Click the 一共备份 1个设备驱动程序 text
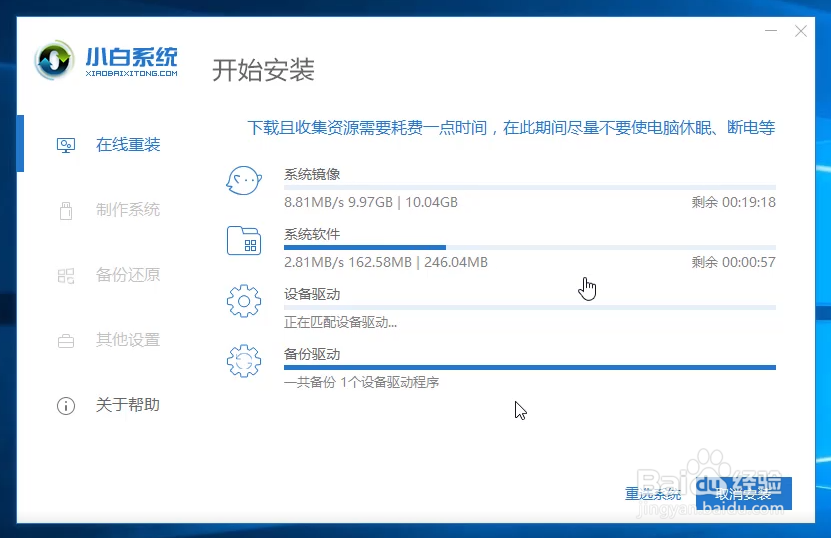This screenshot has height=538, width=831. (x=361, y=382)
